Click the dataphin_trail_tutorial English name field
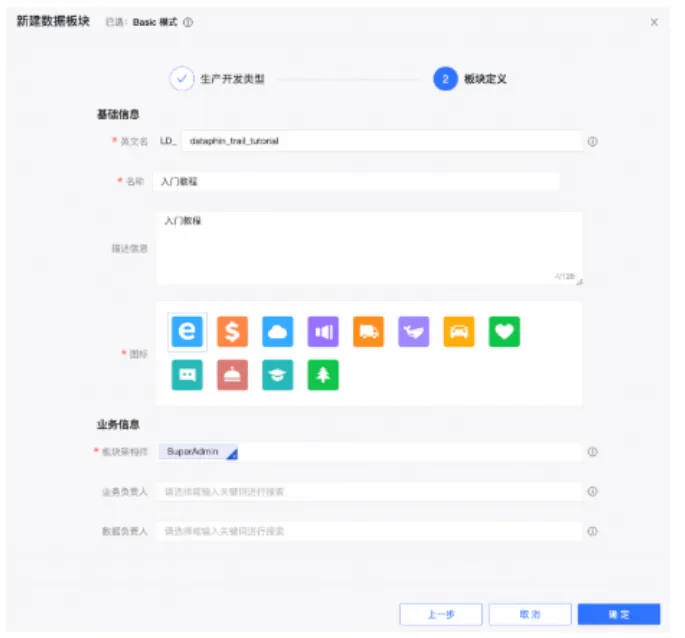The image size is (685, 638). pos(382,141)
